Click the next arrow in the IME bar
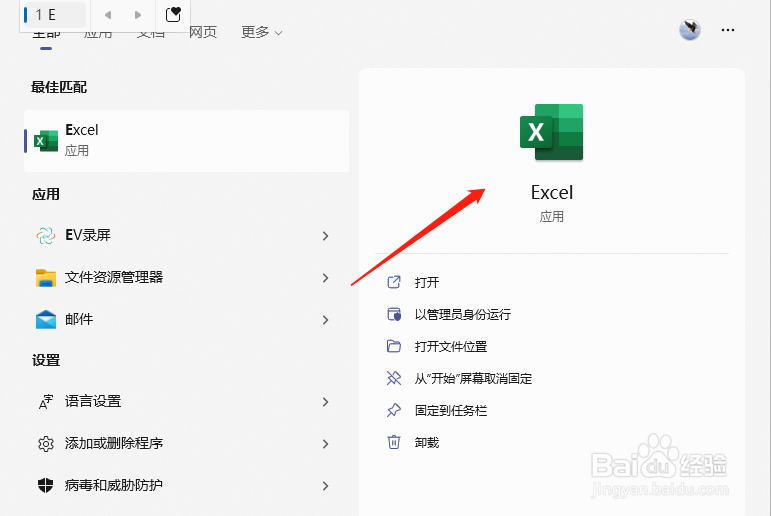 click(138, 15)
